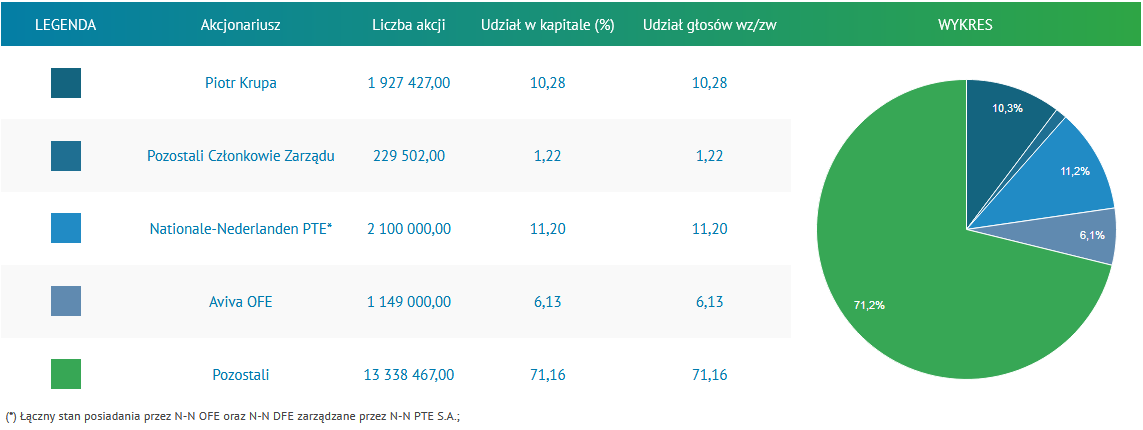
Task: Click the LEGENDA header label
Action: click(x=66, y=25)
